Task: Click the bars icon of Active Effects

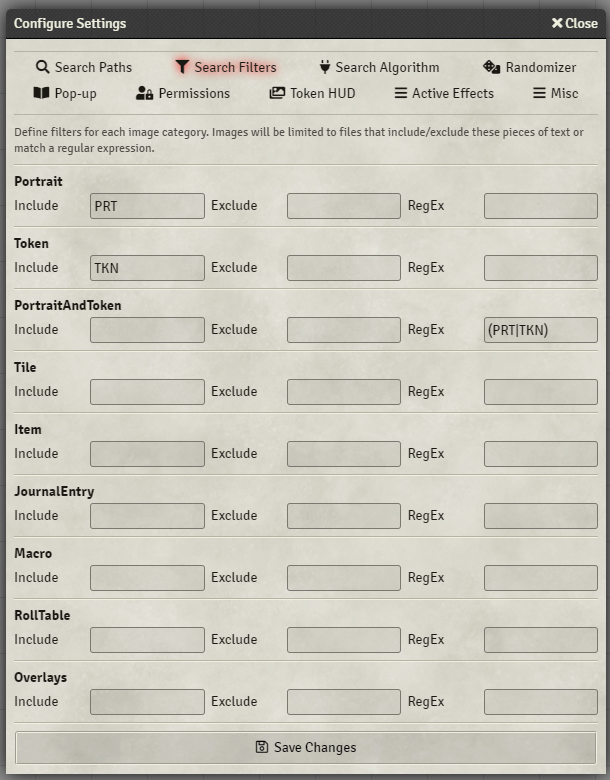Action: [x=401, y=93]
